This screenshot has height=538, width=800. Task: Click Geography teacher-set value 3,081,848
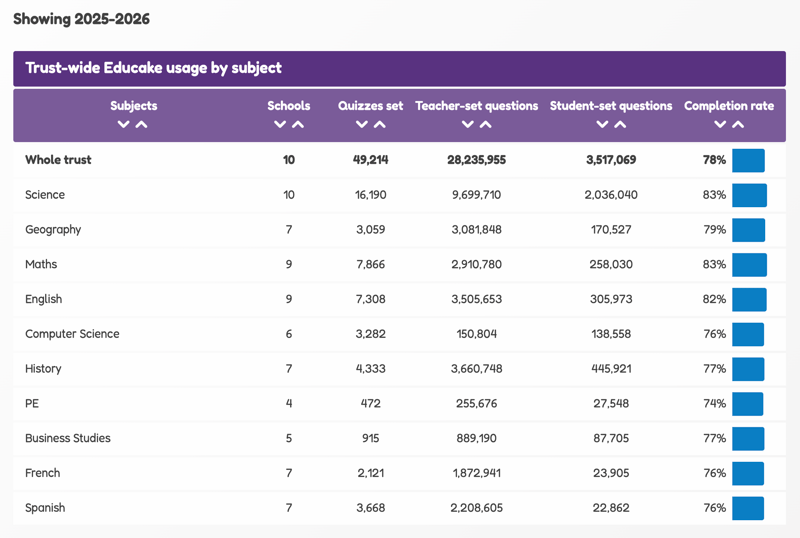477,230
